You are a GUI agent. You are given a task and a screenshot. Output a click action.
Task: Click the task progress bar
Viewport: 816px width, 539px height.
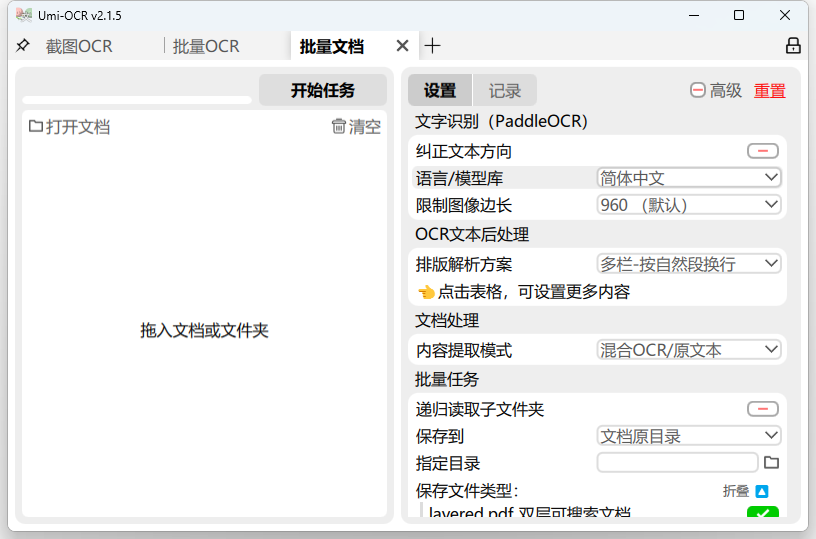tap(137, 100)
